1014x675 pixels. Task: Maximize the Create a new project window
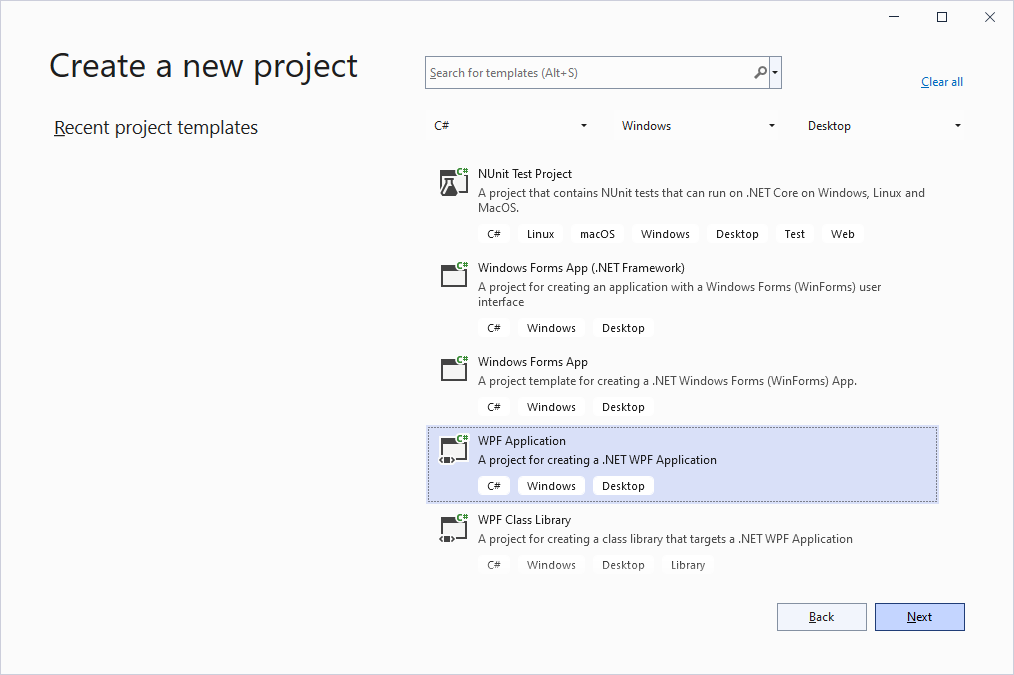(942, 17)
